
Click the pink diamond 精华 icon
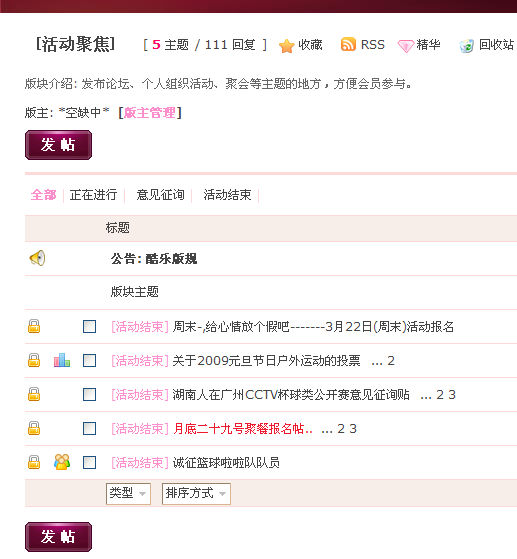point(406,46)
